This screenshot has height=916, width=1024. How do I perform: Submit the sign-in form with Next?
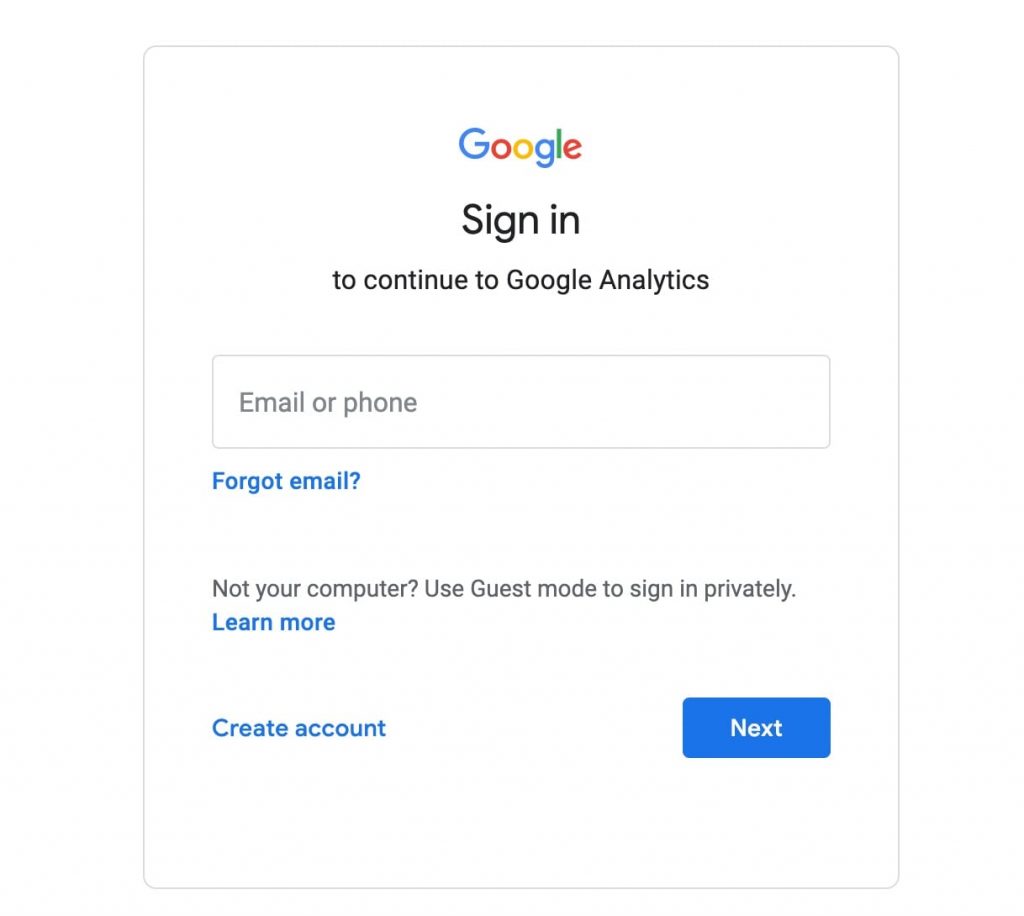pyautogui.click(x=755, y=728)
